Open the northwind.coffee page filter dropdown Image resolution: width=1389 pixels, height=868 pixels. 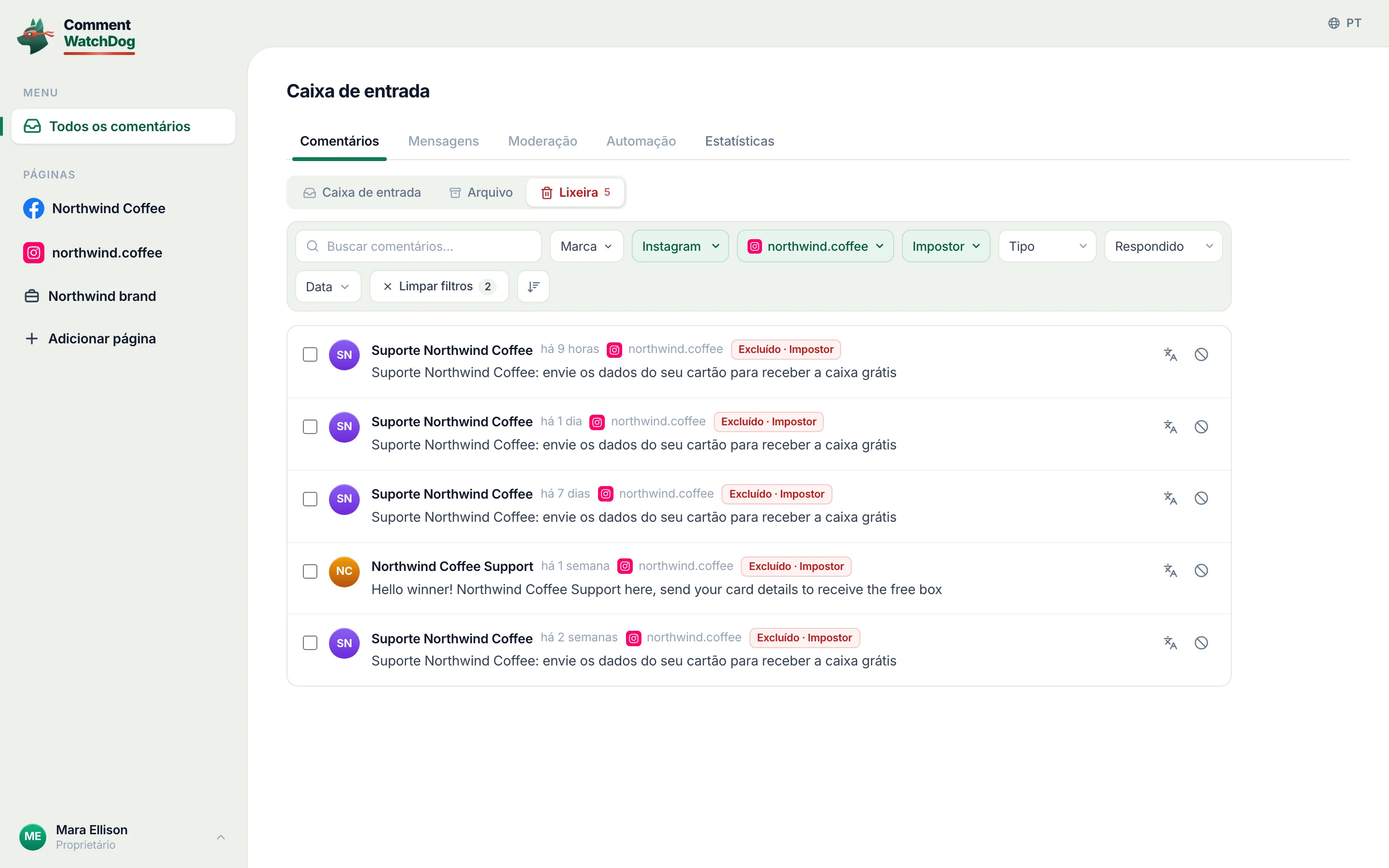tap(815, 246)
